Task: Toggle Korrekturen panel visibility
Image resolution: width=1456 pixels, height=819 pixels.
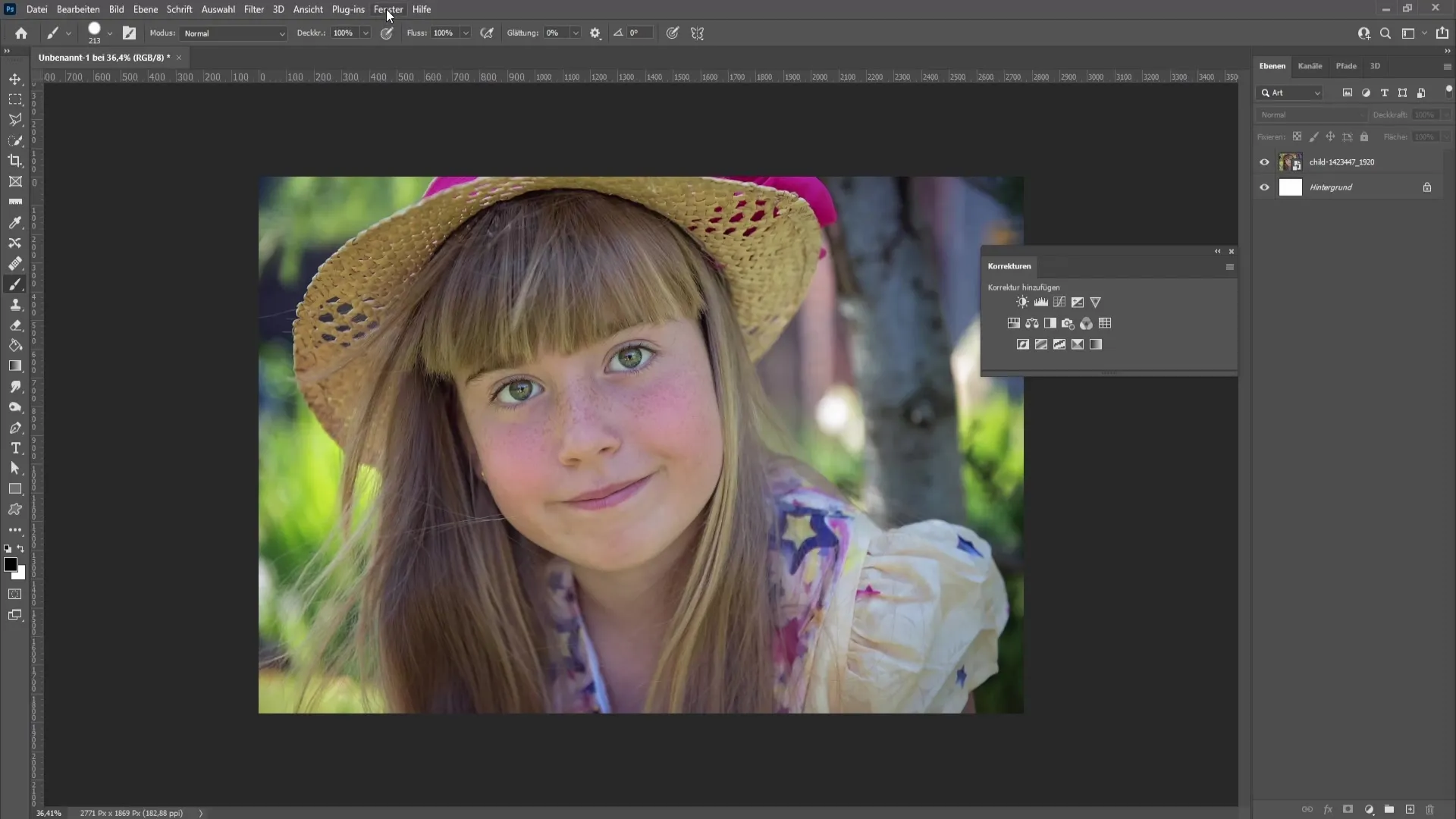Action: click(1217, 250)
